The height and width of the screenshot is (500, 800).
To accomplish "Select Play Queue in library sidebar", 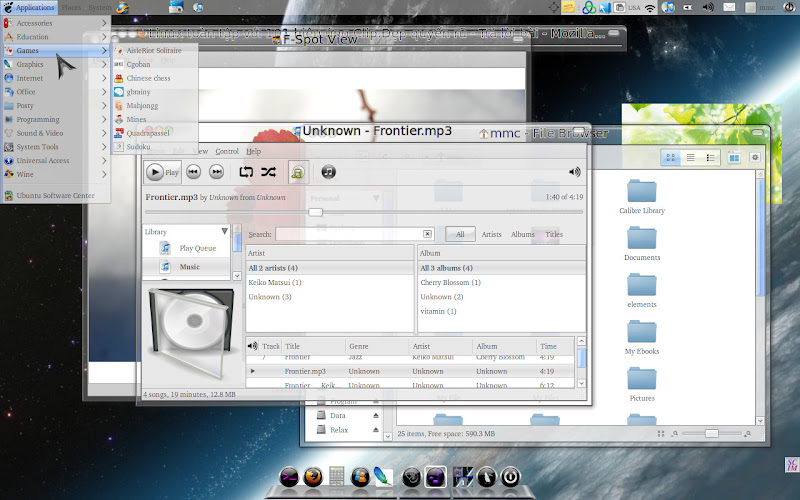I will [x=197, y=248].
